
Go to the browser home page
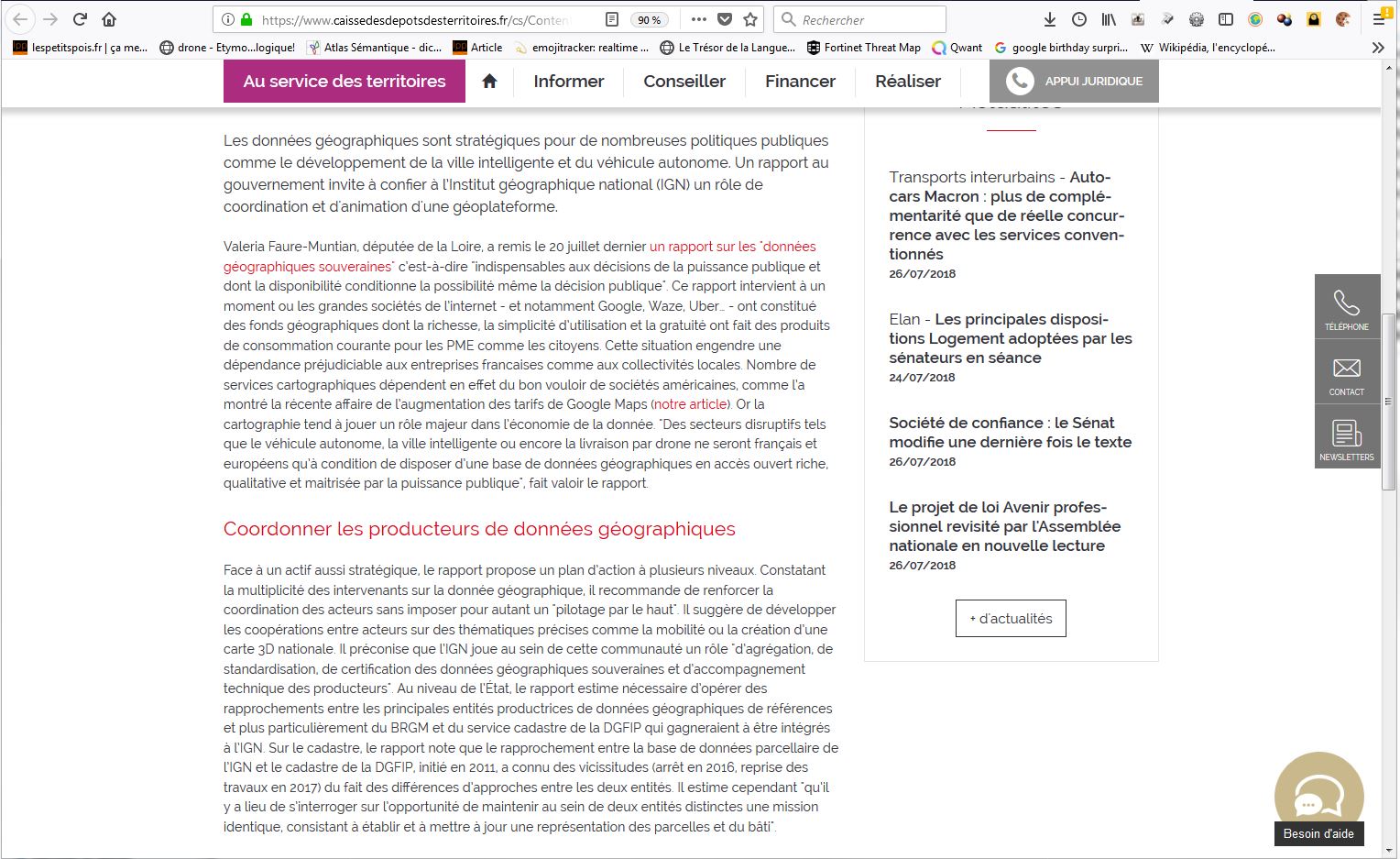109,19
